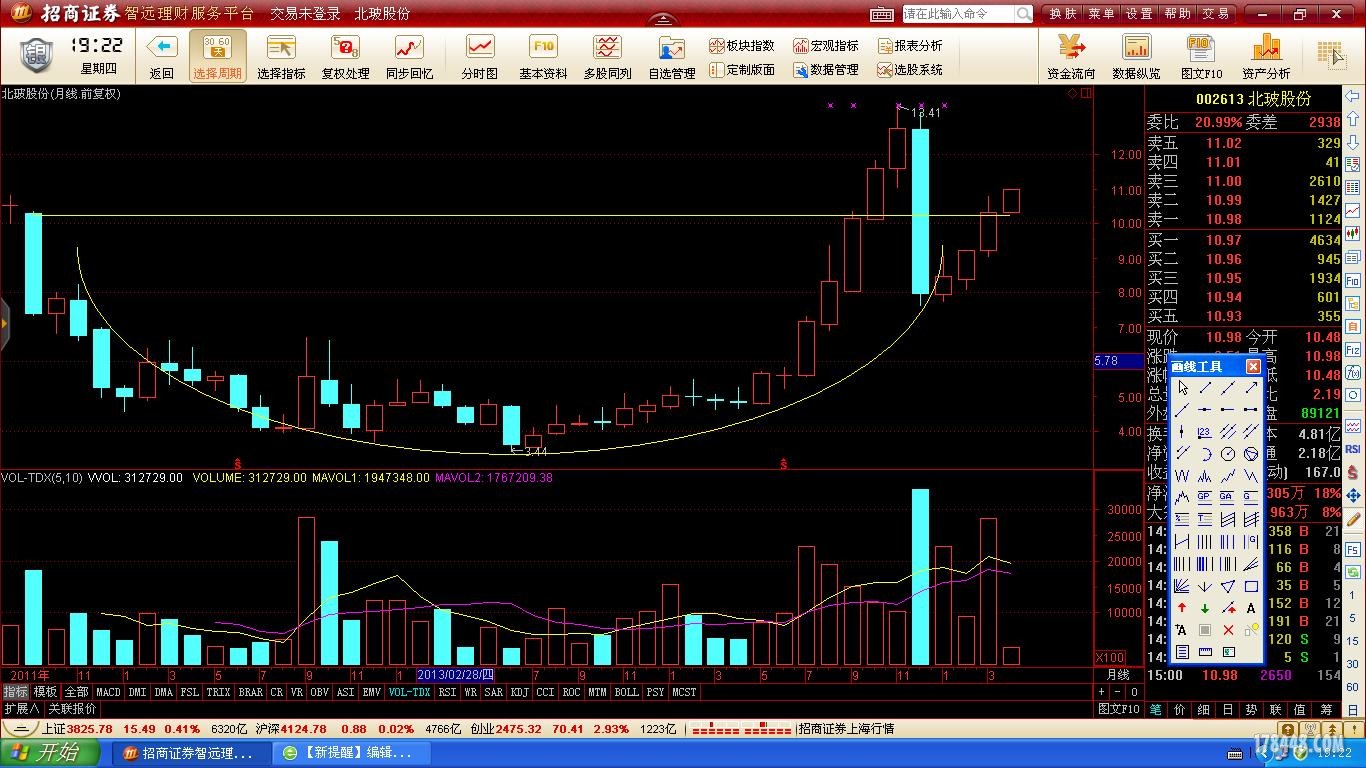This screenshot has height=768, width=1366.
Task: Switch to the 模板 template tab
Action: [x=45, y=692]
